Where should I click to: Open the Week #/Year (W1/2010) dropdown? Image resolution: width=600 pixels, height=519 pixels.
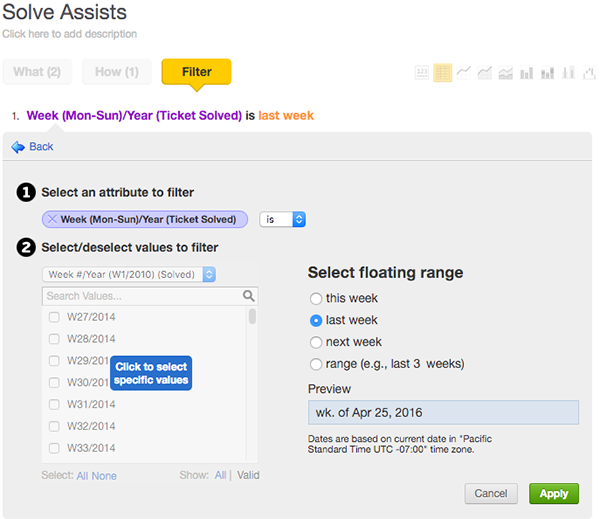129,274
